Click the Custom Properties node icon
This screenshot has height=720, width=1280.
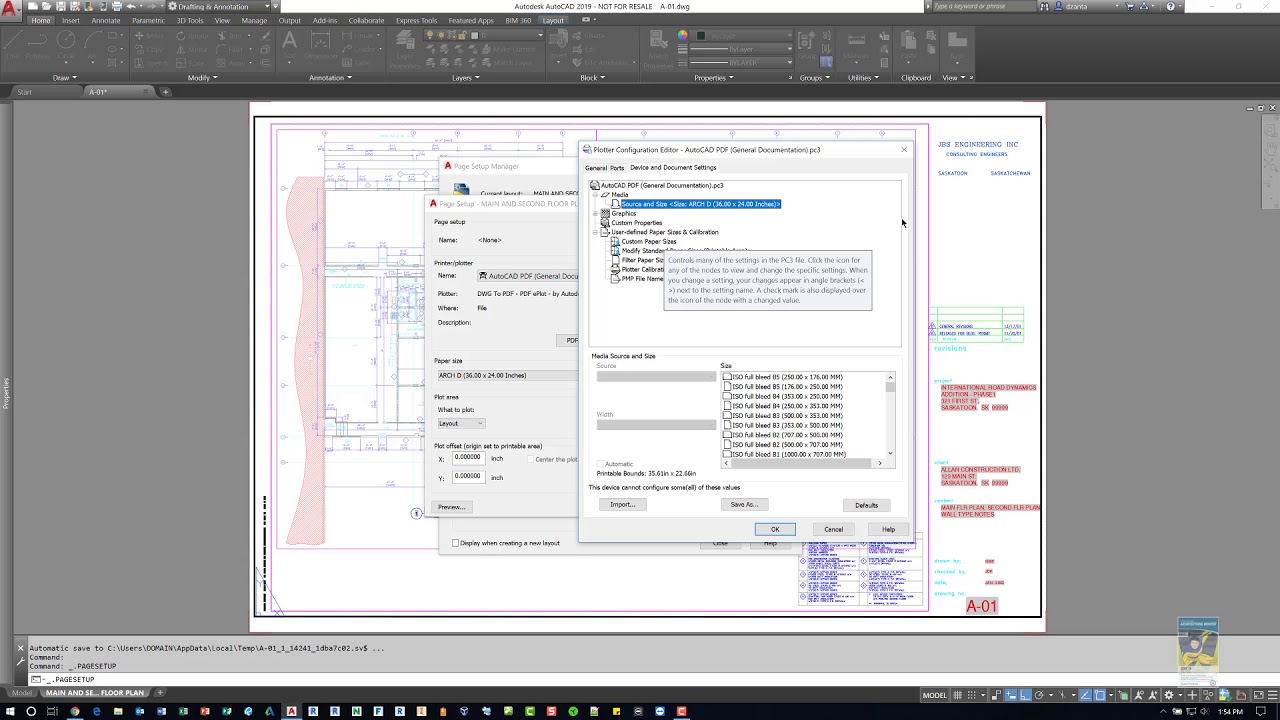tap(605, 223)
